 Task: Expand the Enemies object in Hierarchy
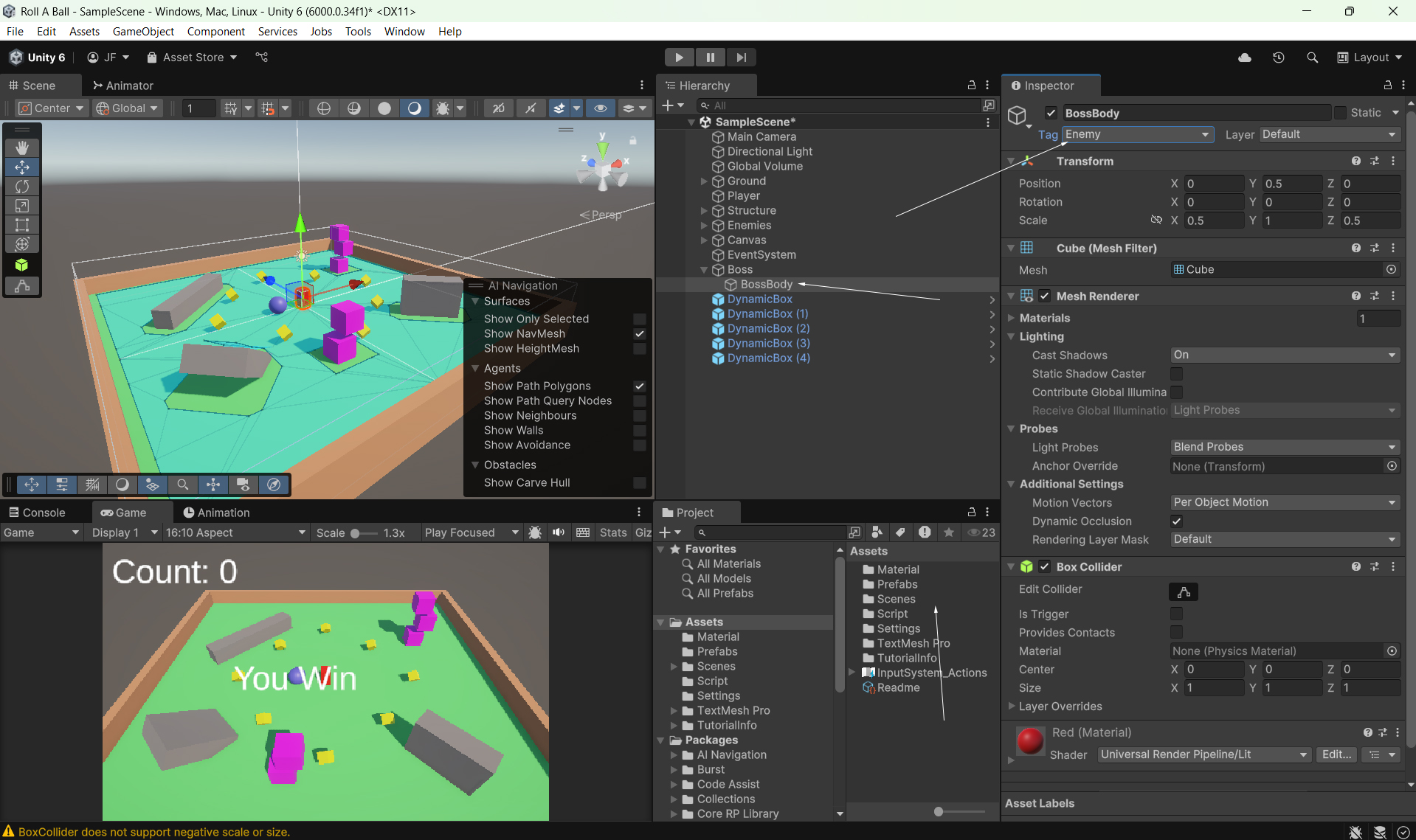point(704,226)
